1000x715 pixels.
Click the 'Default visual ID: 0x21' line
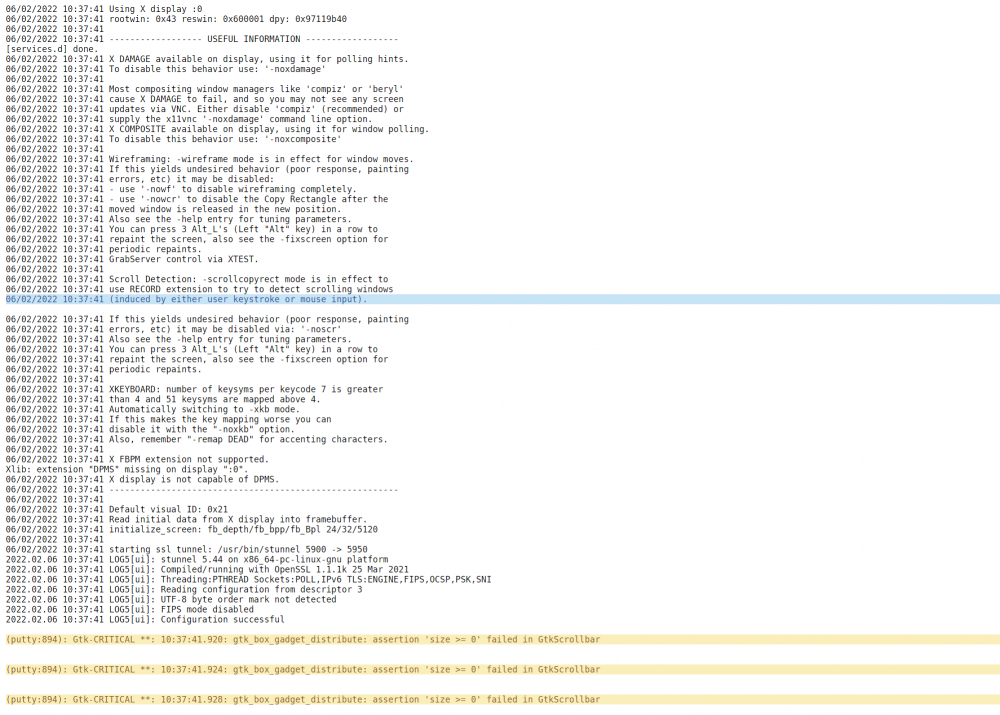[117, 510]
